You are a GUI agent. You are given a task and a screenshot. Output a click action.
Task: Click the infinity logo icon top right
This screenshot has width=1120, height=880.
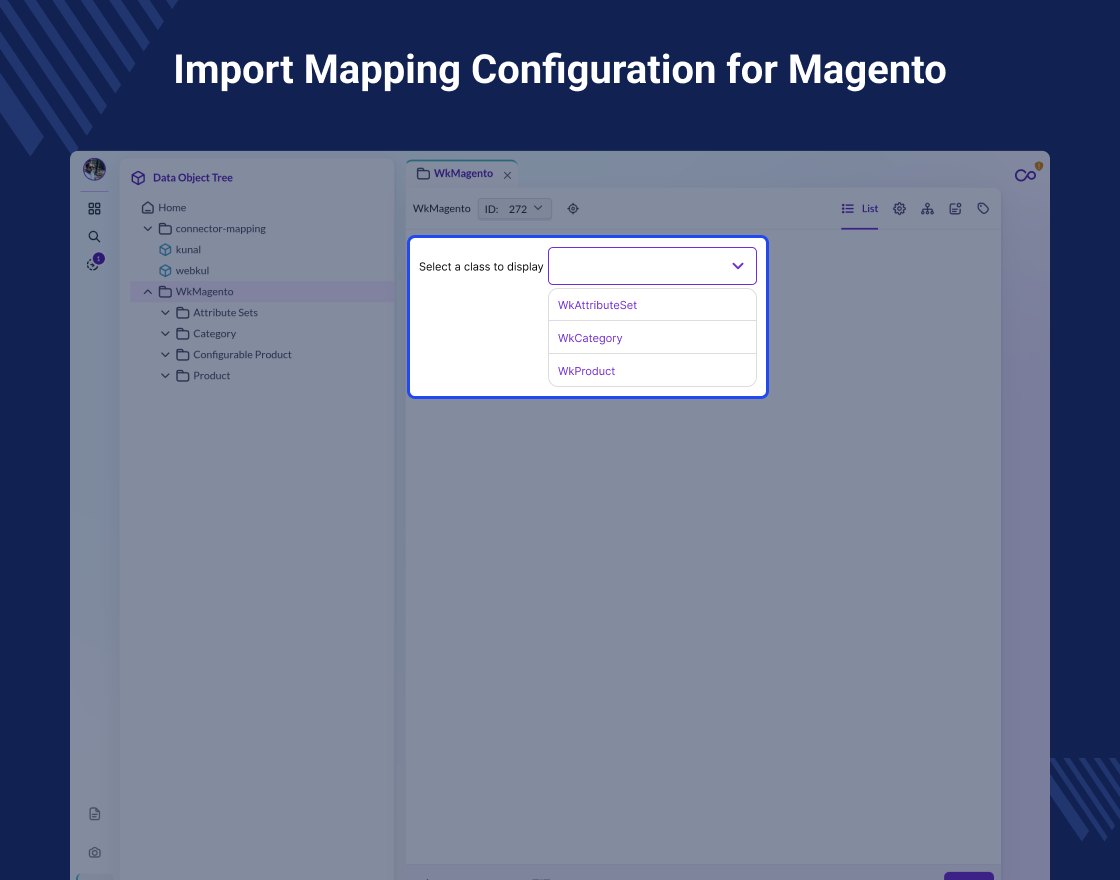[x=1026, y=174]
